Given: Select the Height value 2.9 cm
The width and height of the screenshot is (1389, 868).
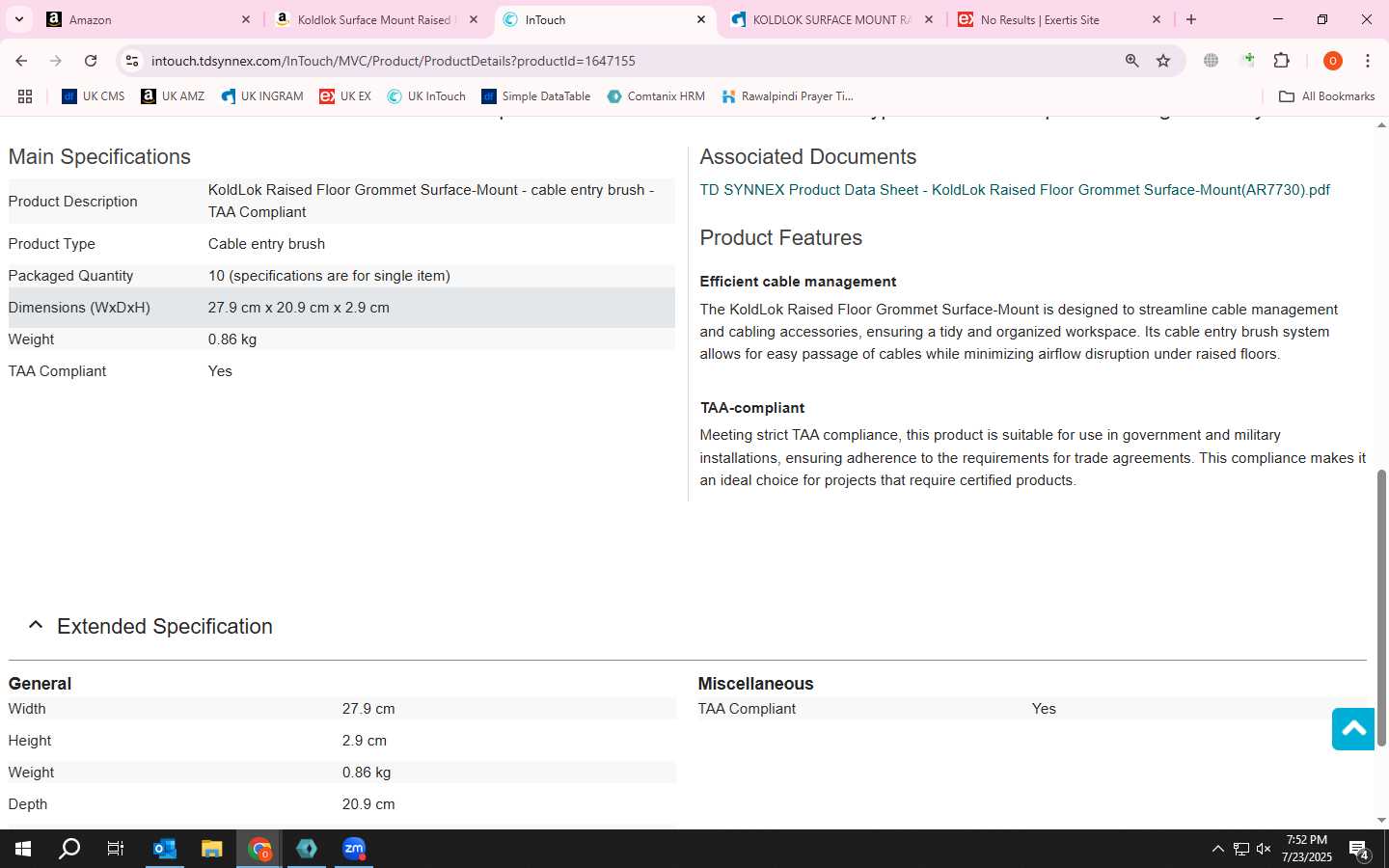Looking at the screenshot, I should [365, 741].
